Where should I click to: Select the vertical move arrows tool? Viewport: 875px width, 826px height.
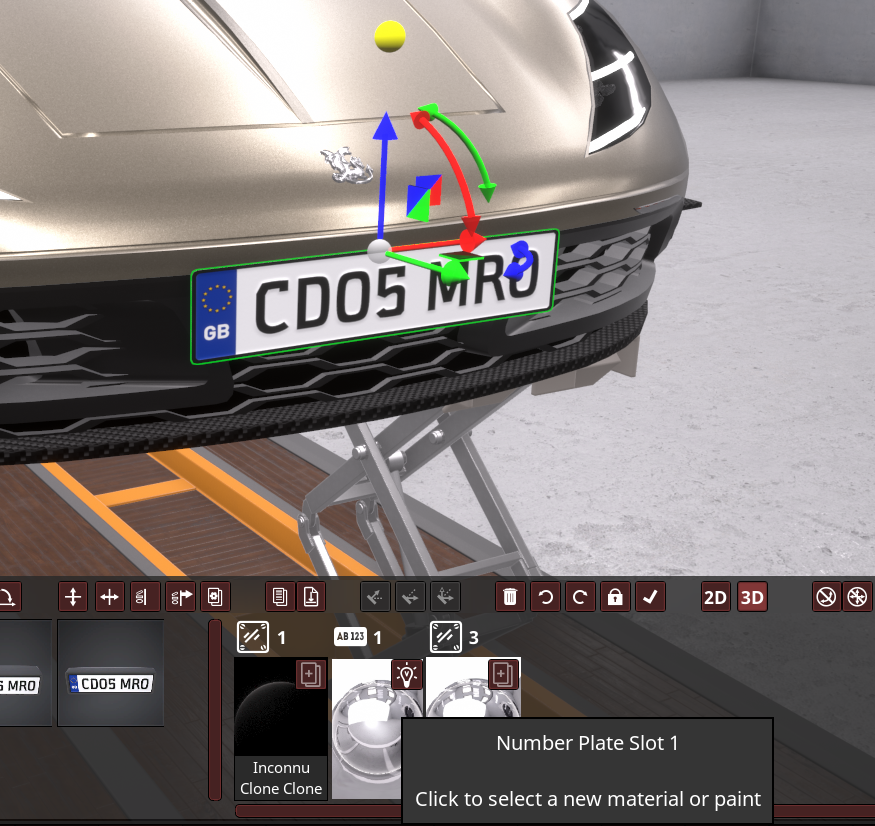coord(73,597)
